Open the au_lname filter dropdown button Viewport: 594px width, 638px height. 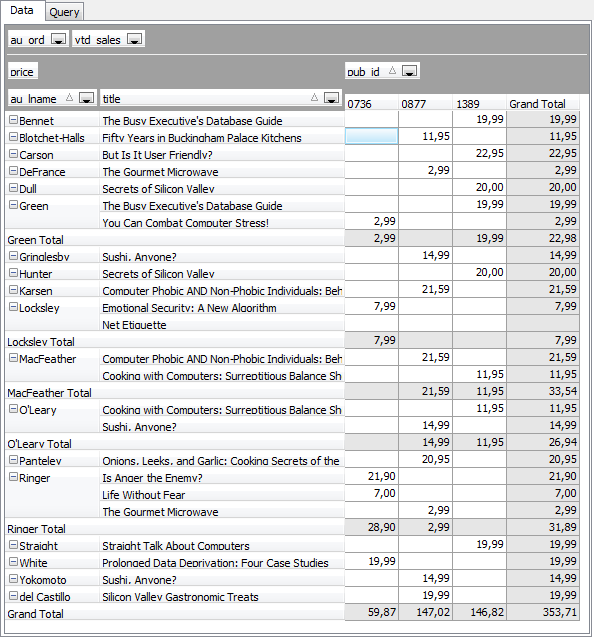pyautogui.click(x=86, y=98)
